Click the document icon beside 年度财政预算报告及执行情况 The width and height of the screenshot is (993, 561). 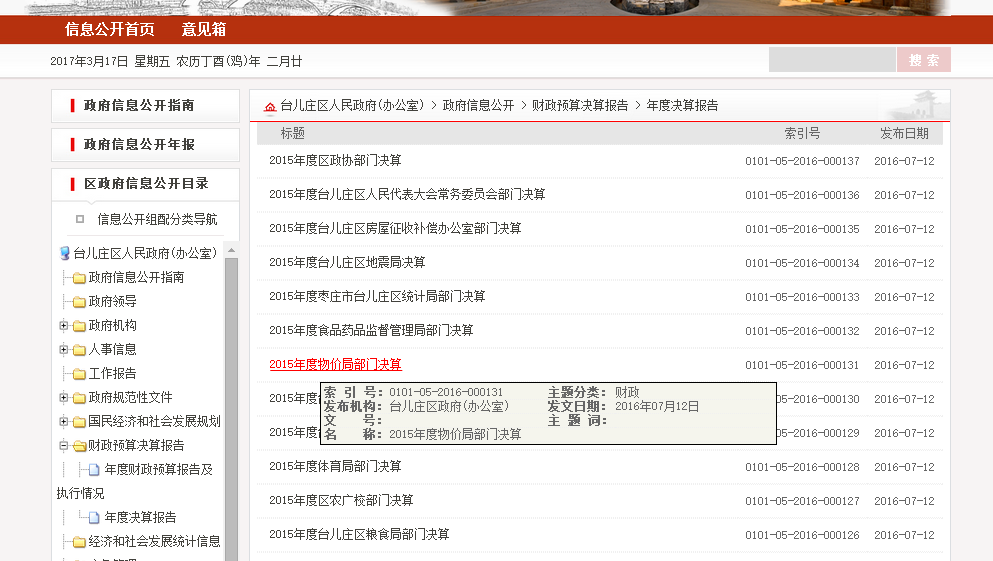tap(94, 470)
